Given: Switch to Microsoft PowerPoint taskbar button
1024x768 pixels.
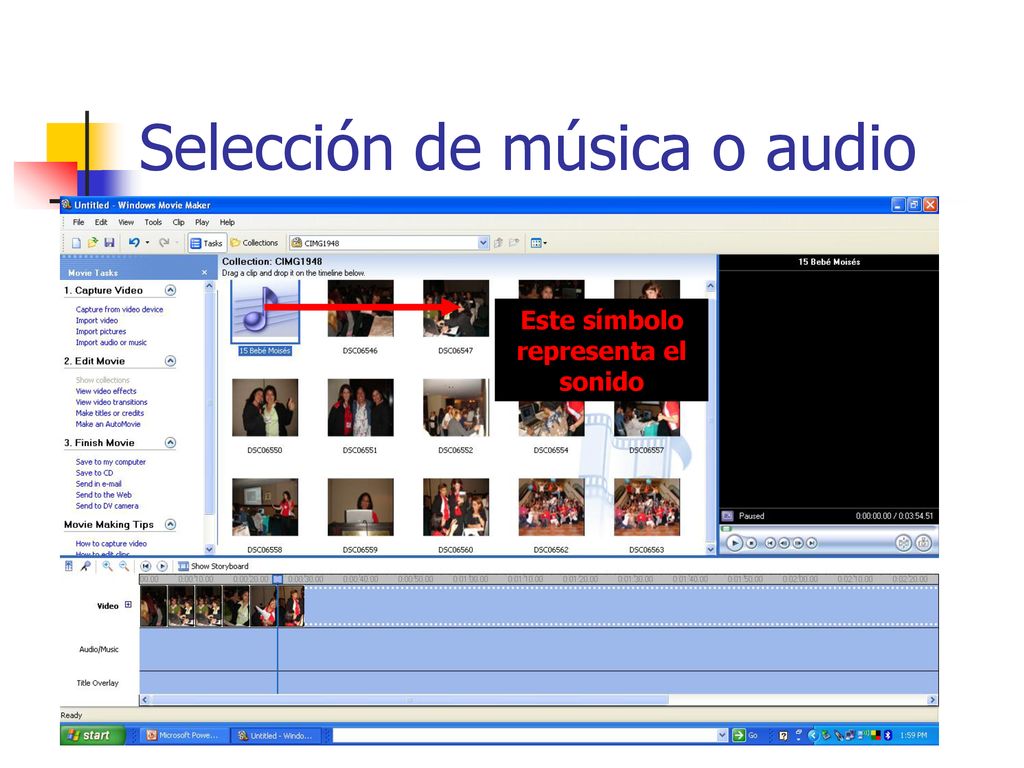Looking at the screenshot, I should (x=184, y=735).
